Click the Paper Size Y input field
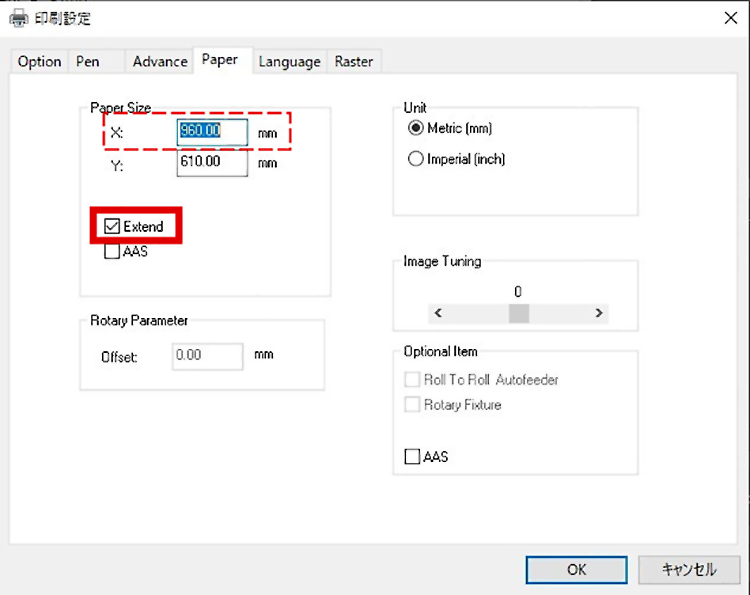The width and height of the screenshot is (750, 595). click(212, 163)
